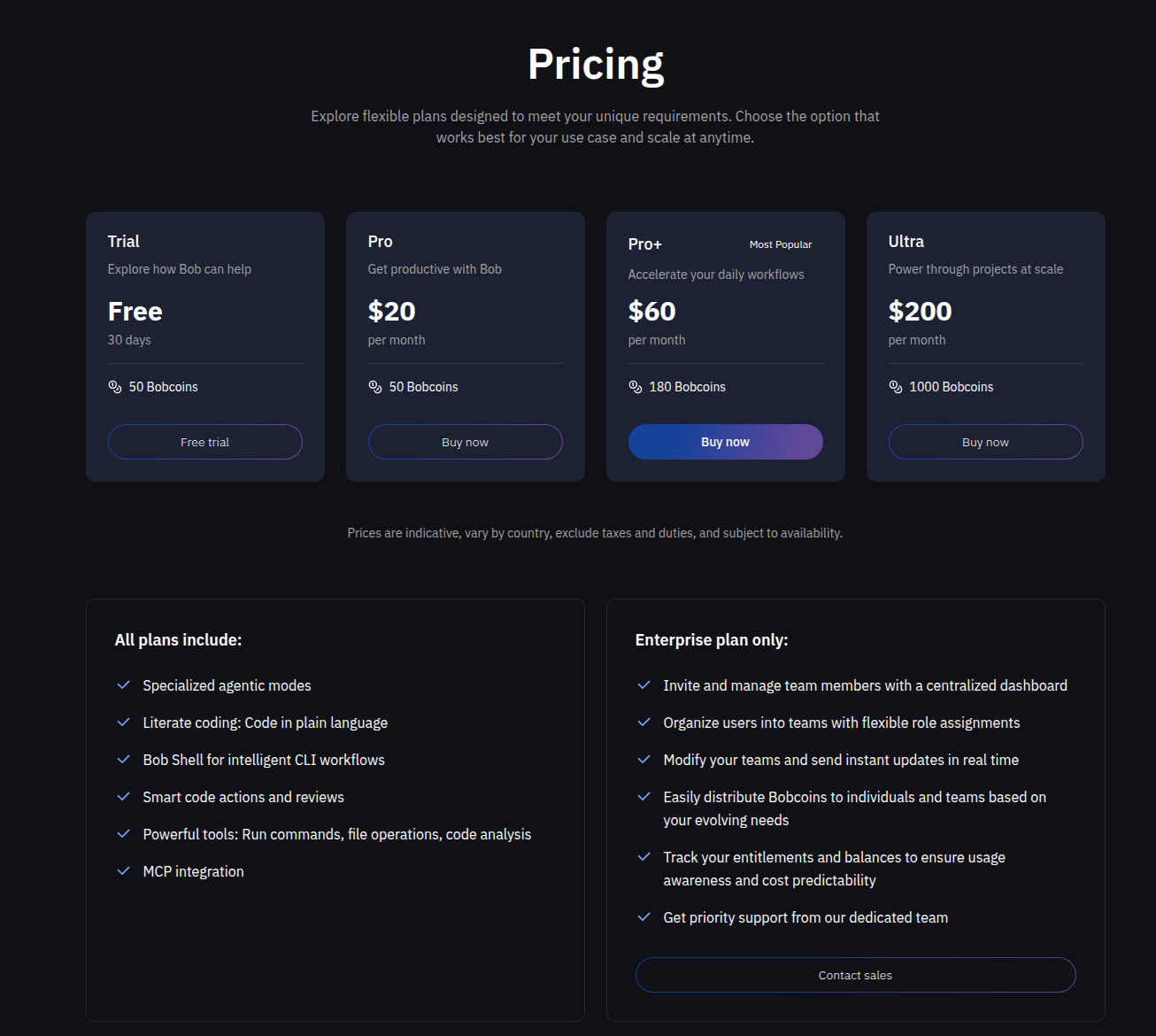Image resolution: width=1156 pixels, height=1036 pixels.
Task: Click the Pricing page heading
Action: point(596,65)
